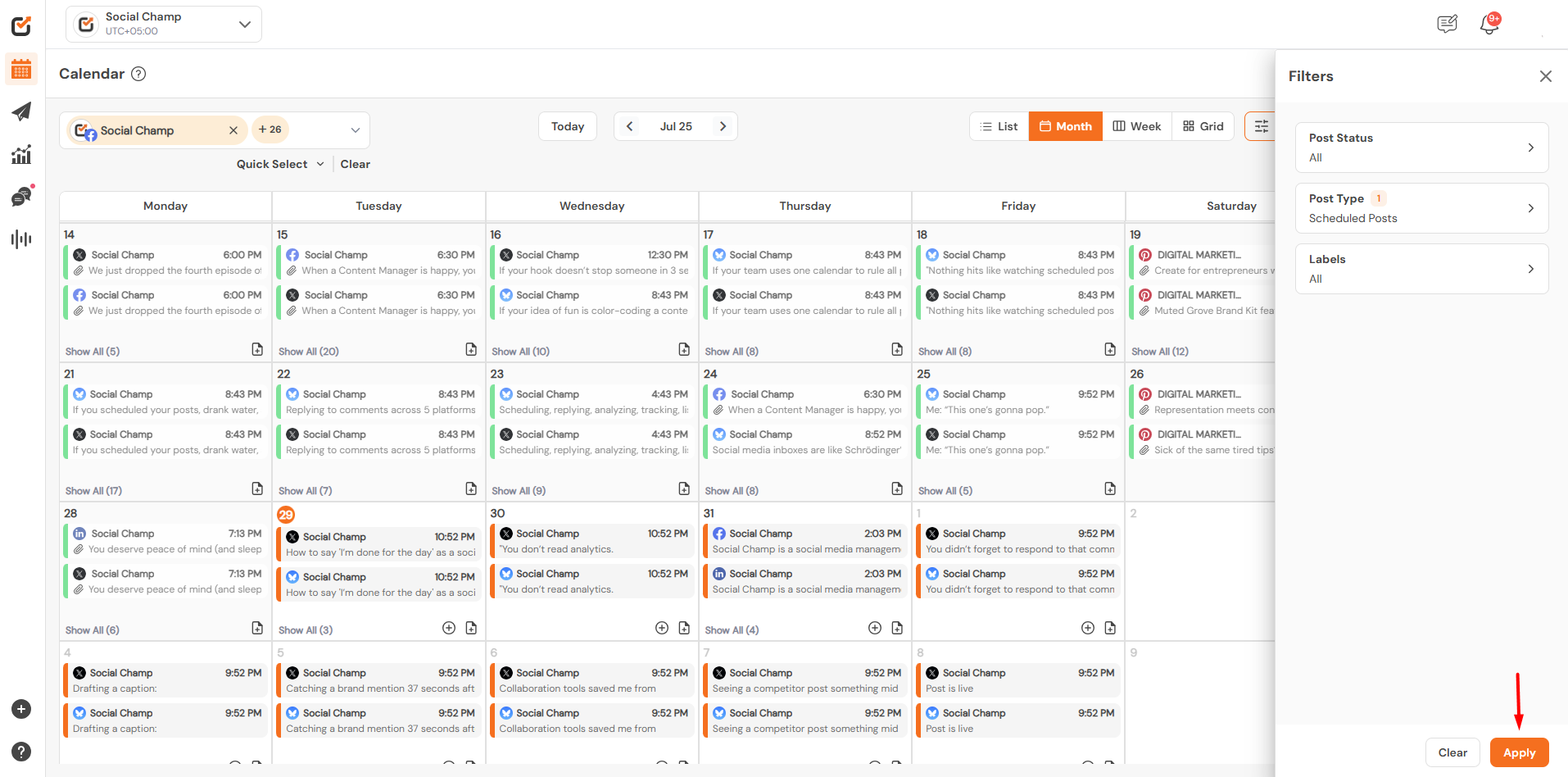
Task: Open the 7:13 PM LinkedIn post on day 28
Action: tap(166, 541)
